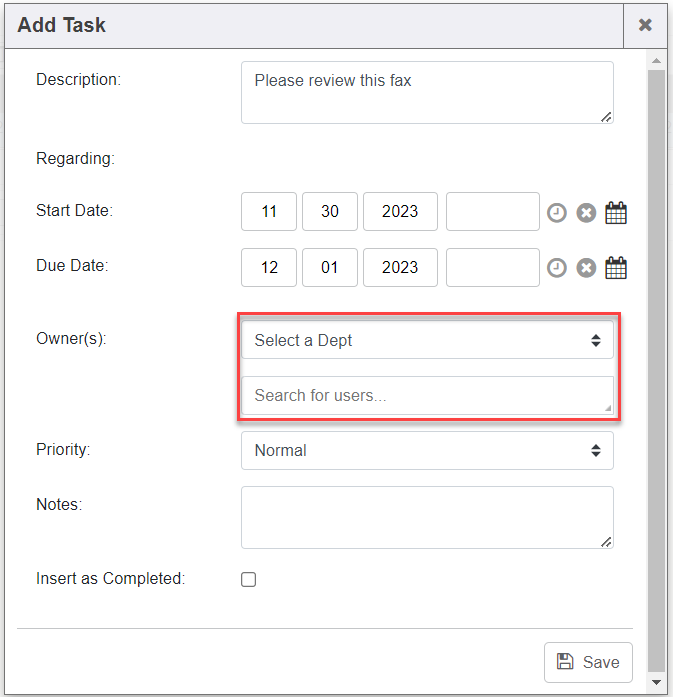Click the empty Start Date time field
This screenshot has height=697, width=673.
tap(492, 212)
